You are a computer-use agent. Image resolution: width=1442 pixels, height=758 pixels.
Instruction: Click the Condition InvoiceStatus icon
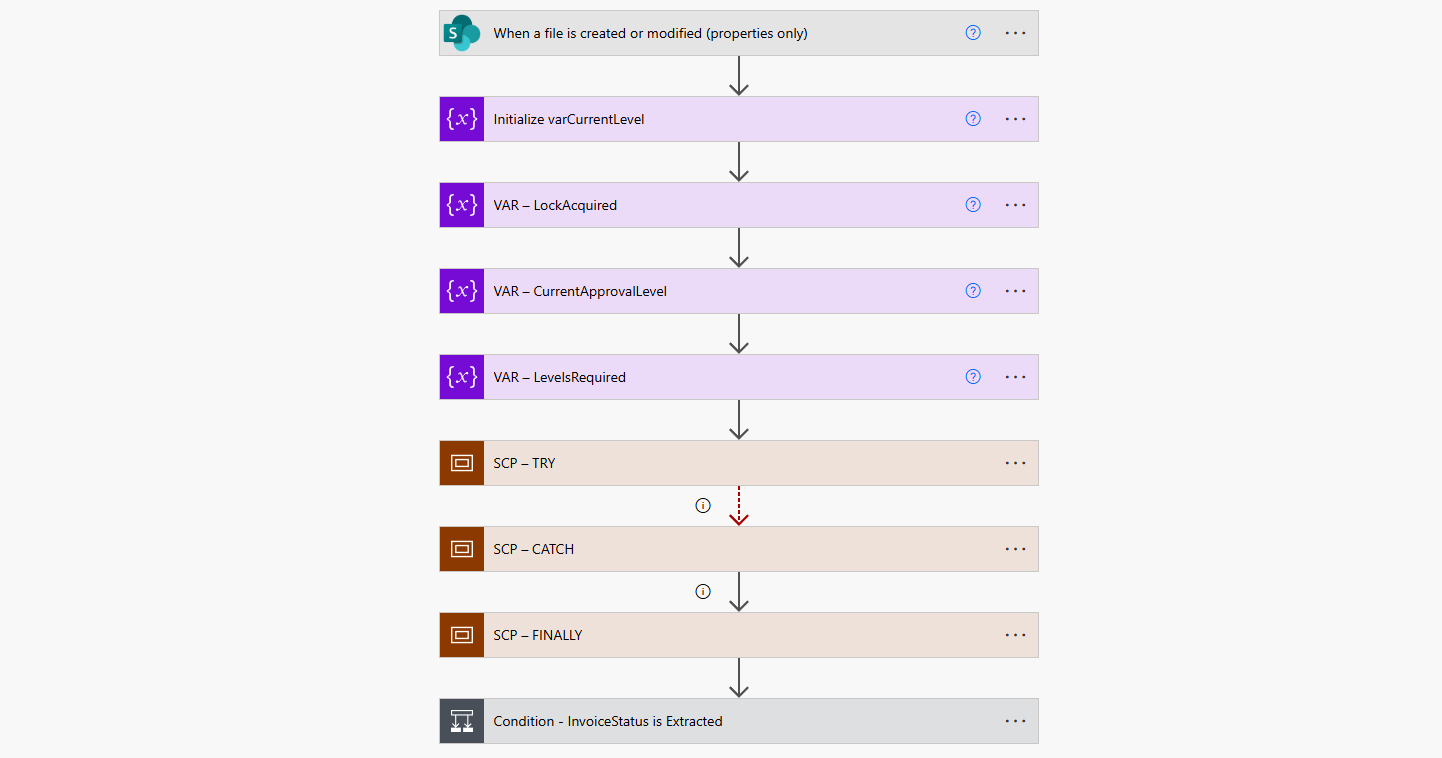(462, 721)
